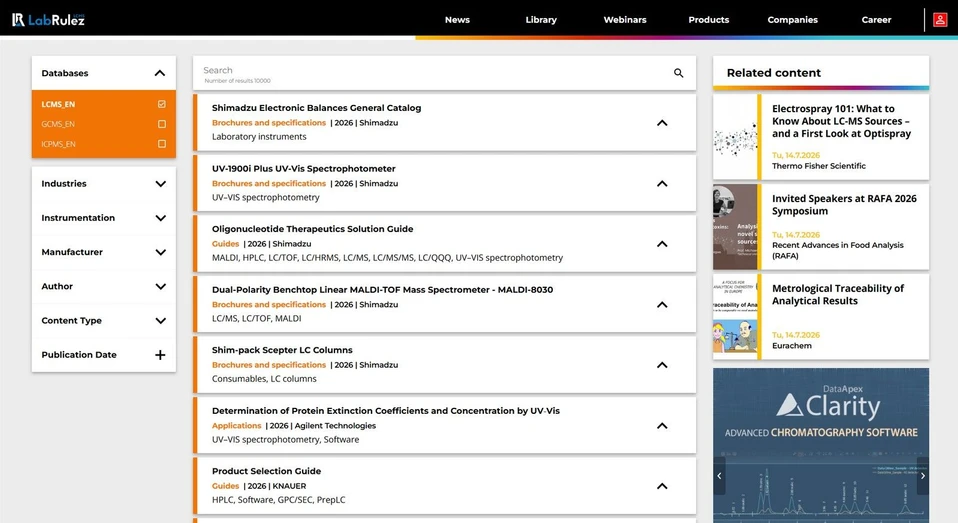Open the Webinars menu item
Screen dimensions: 958x523
pyautogui.click(x=624, y=20)
